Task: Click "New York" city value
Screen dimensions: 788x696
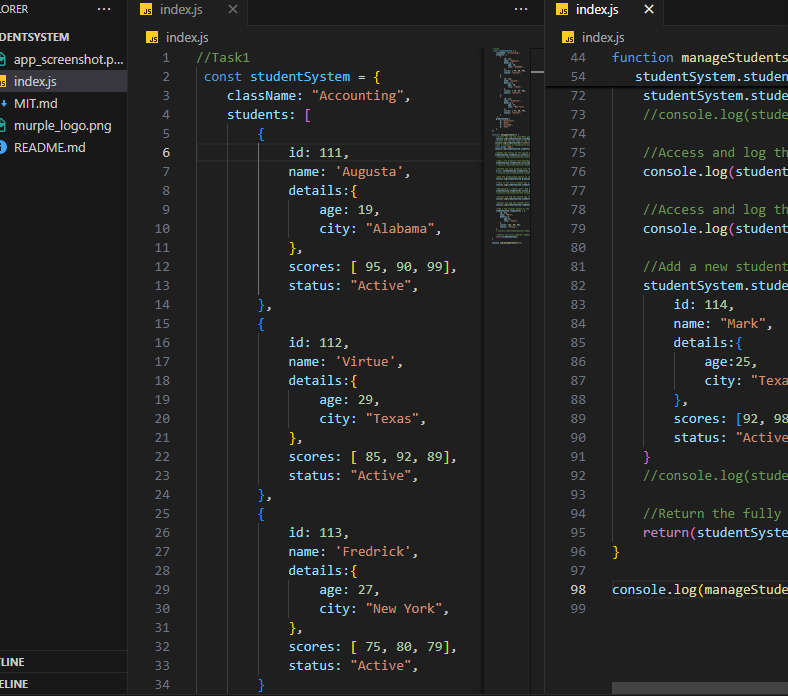Action: [404, 609]
